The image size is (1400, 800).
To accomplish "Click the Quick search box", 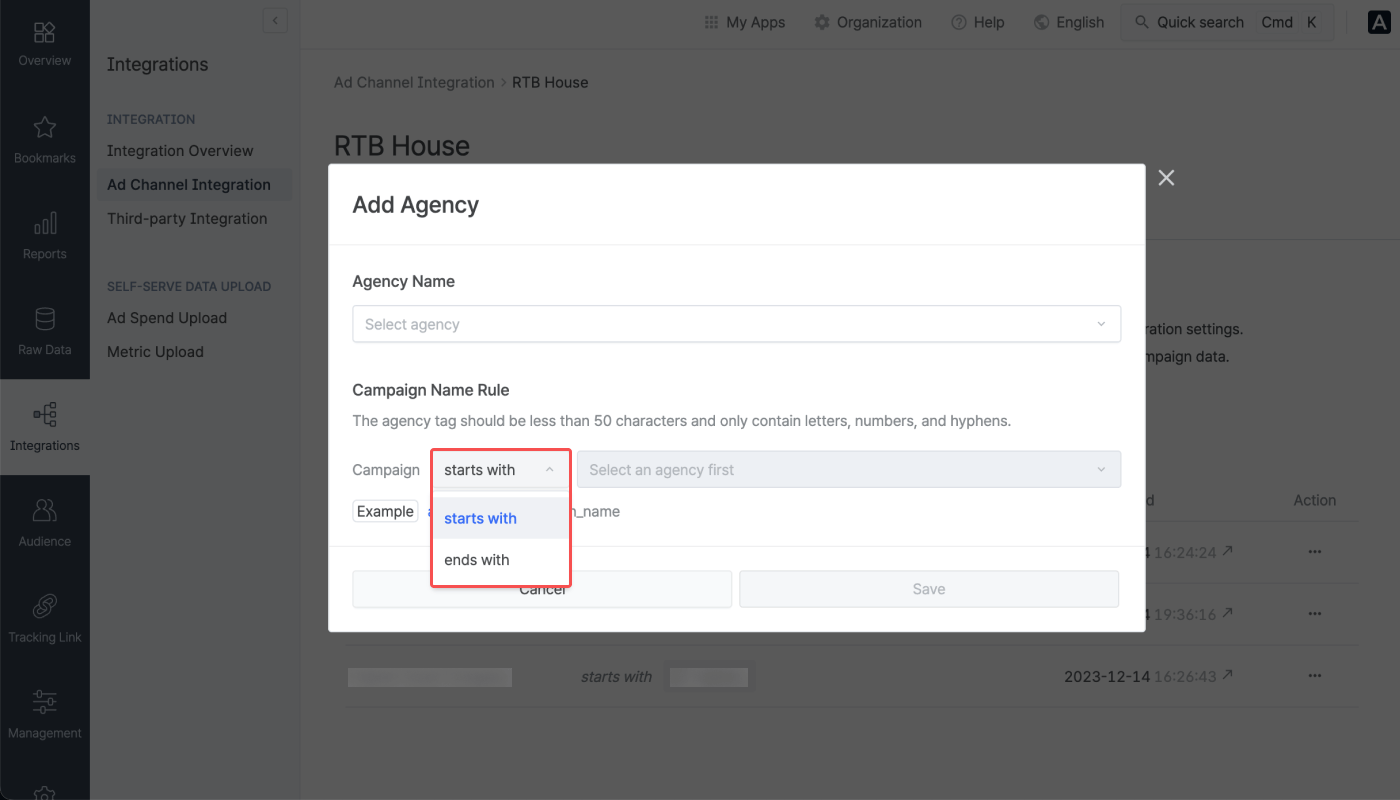I will pos(1227,22).
